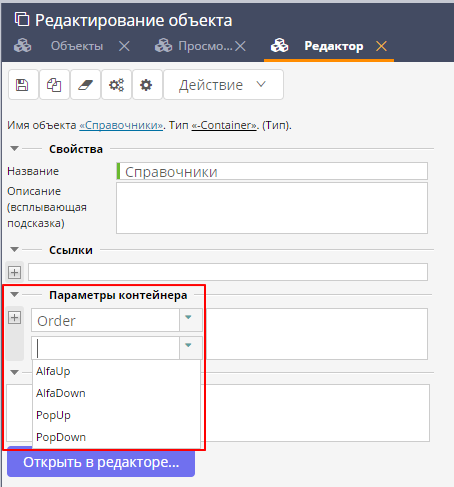
Task: Click the empty Ссылки input field
Action: click(228, 272)
